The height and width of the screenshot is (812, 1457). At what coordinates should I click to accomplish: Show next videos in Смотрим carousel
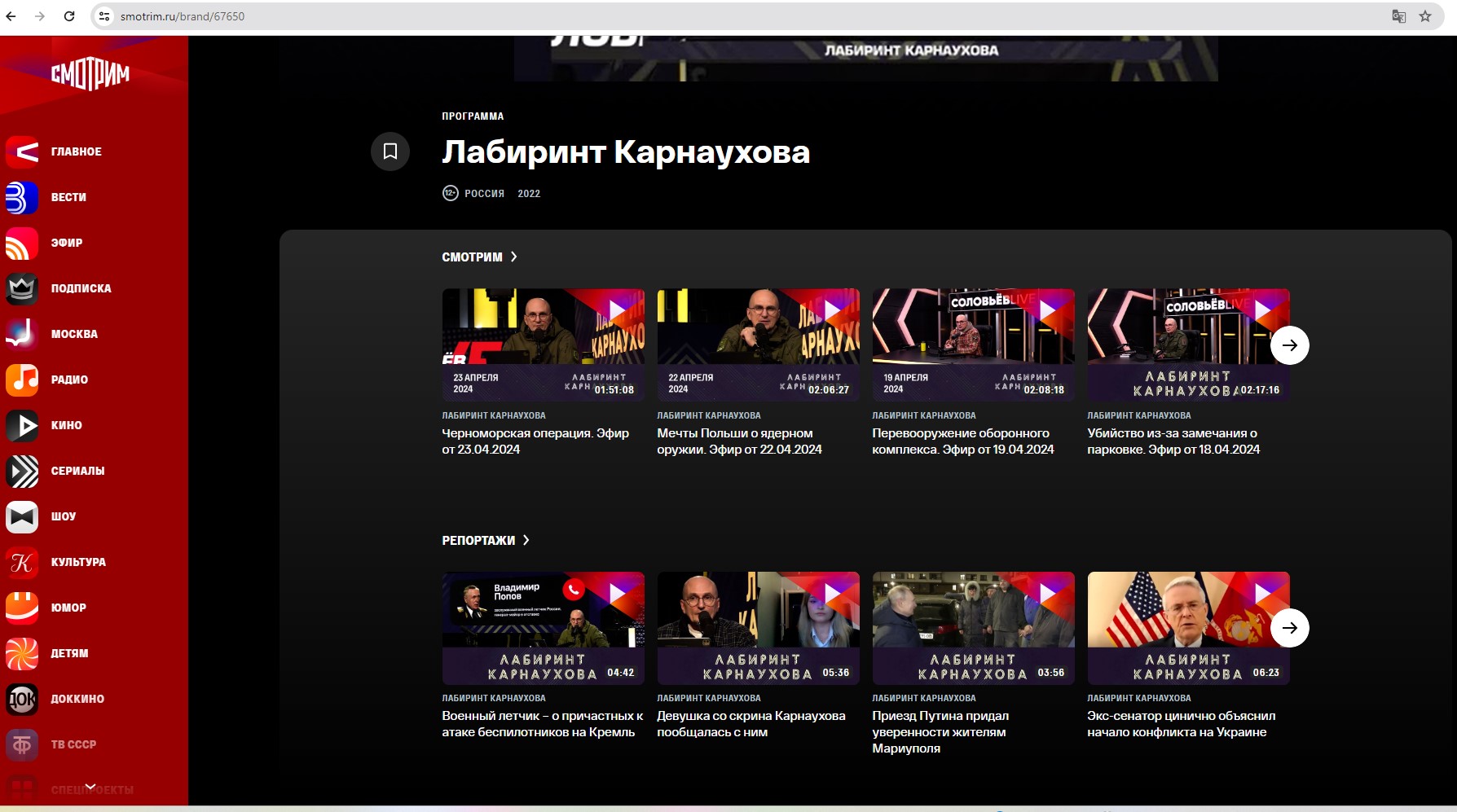click(x=1290, y=345)
